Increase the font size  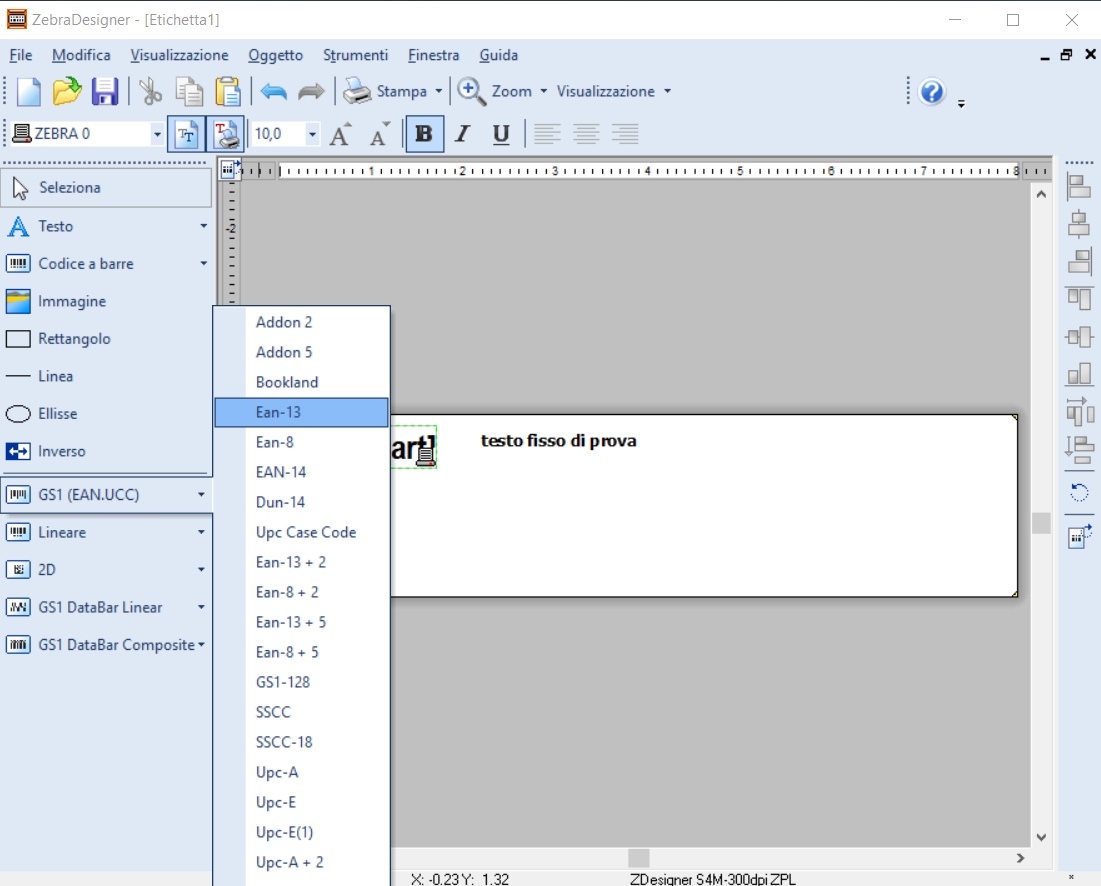click(341, 134)
